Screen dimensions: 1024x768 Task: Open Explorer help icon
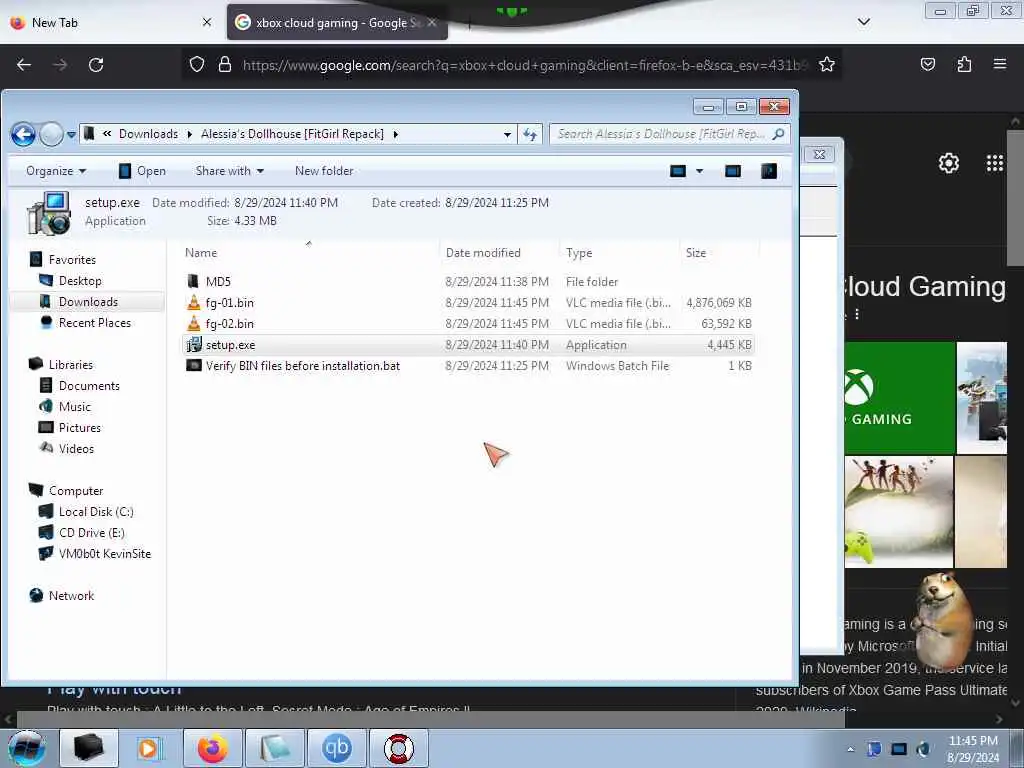pyautogui.click(x=769, y=171)
